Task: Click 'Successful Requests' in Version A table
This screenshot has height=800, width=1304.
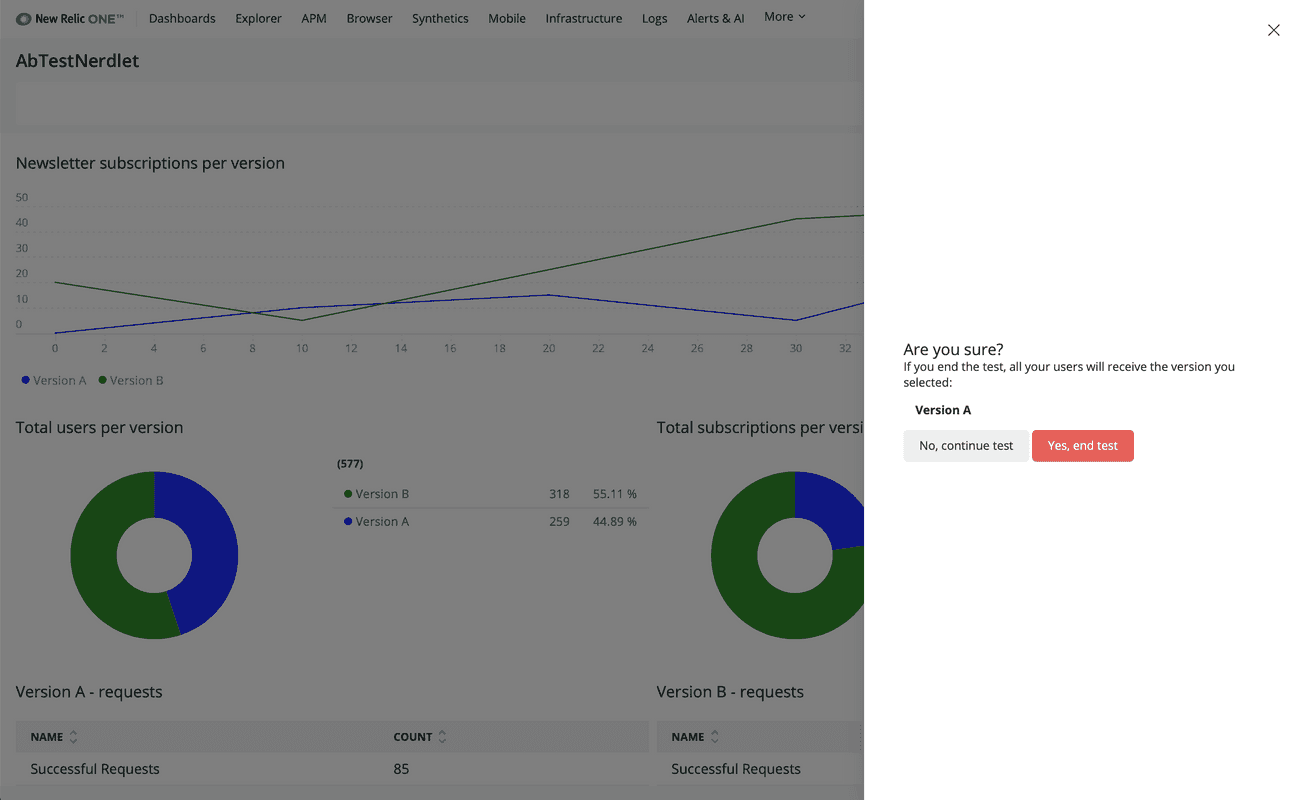Action: click(x=95, y=769)
